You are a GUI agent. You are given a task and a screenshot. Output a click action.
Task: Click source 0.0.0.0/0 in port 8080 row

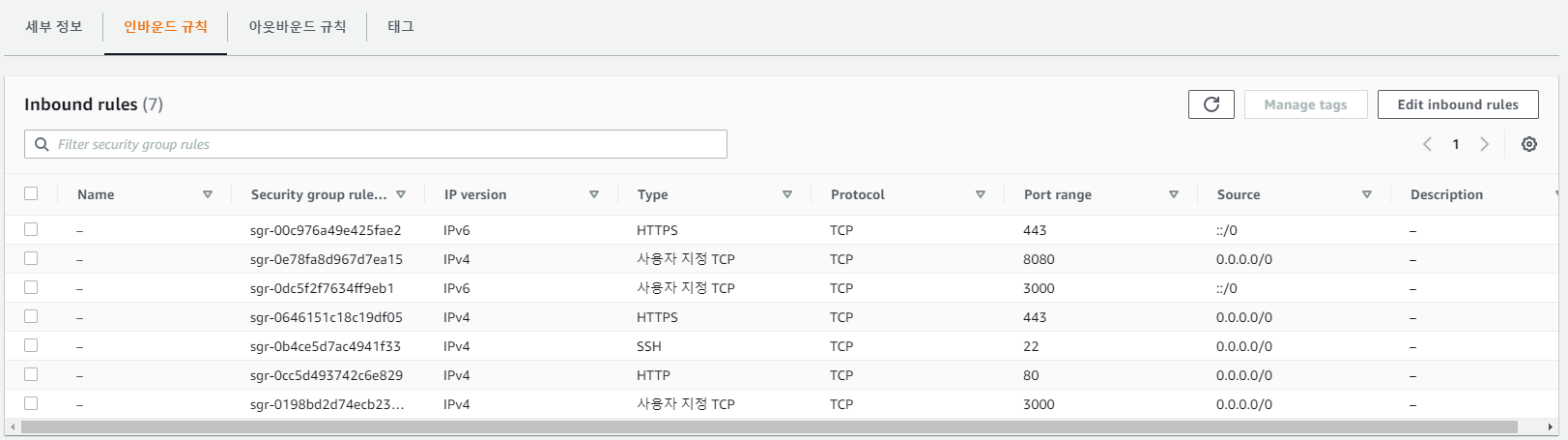tap(1244, 259)
